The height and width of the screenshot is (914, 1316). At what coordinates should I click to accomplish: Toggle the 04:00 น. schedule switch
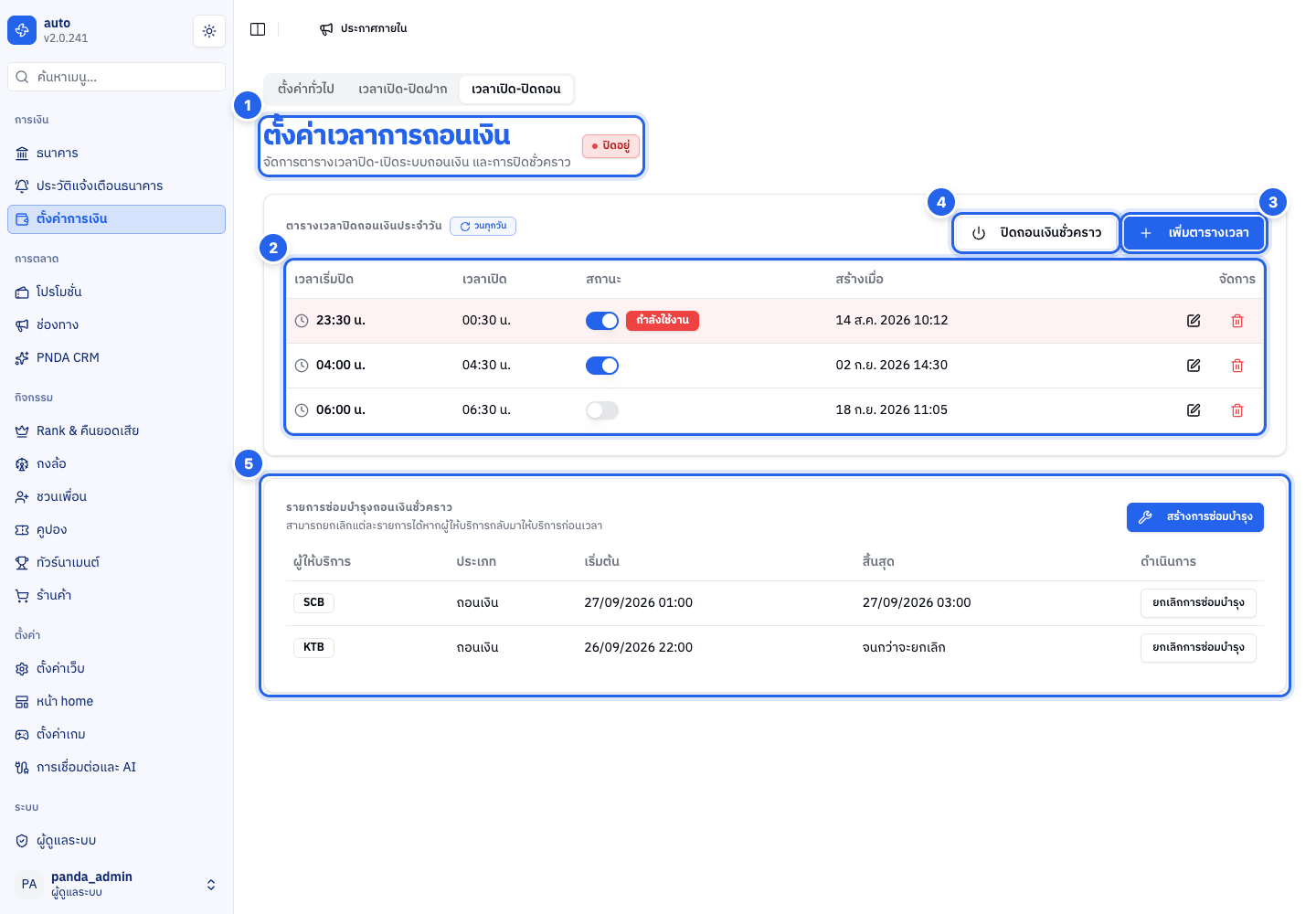pos(602,366)
